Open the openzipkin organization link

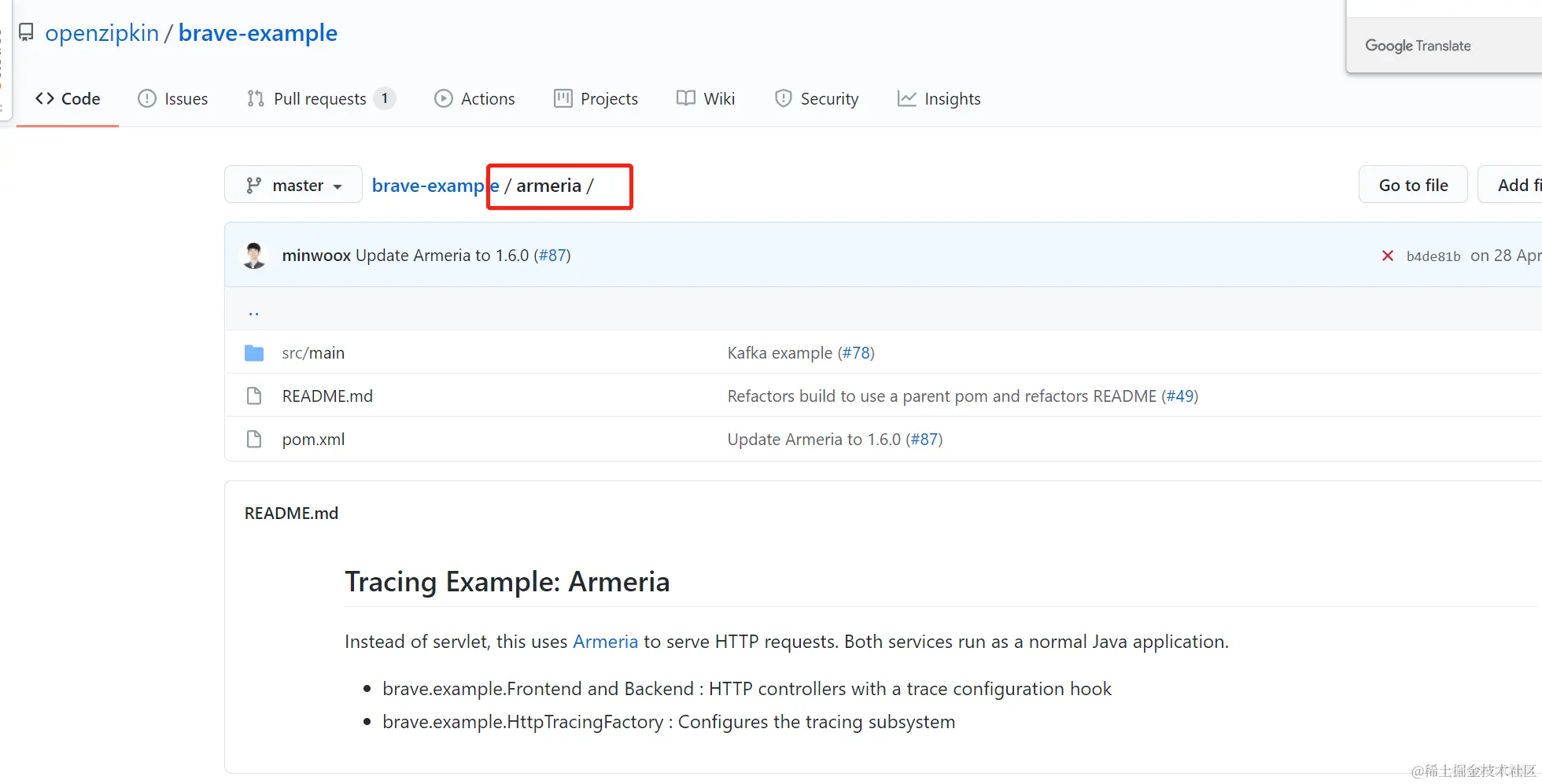pyautogui.click(x=102, y=33)
